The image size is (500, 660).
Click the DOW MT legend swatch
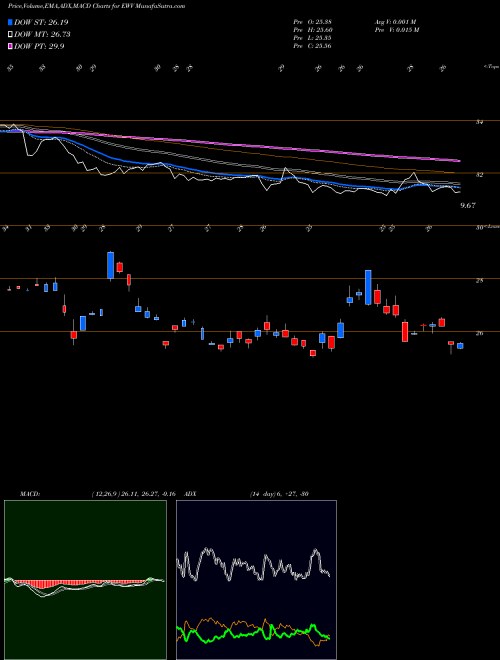click(10, 34)
